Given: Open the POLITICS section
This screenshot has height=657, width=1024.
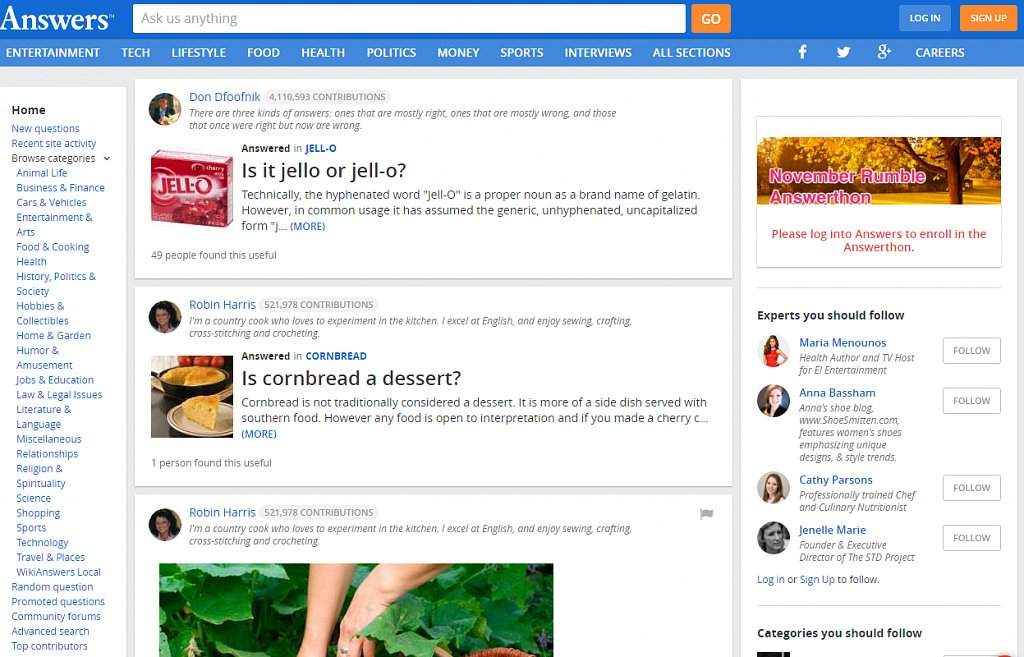Looking at the screenshot, I should (391, 53).
